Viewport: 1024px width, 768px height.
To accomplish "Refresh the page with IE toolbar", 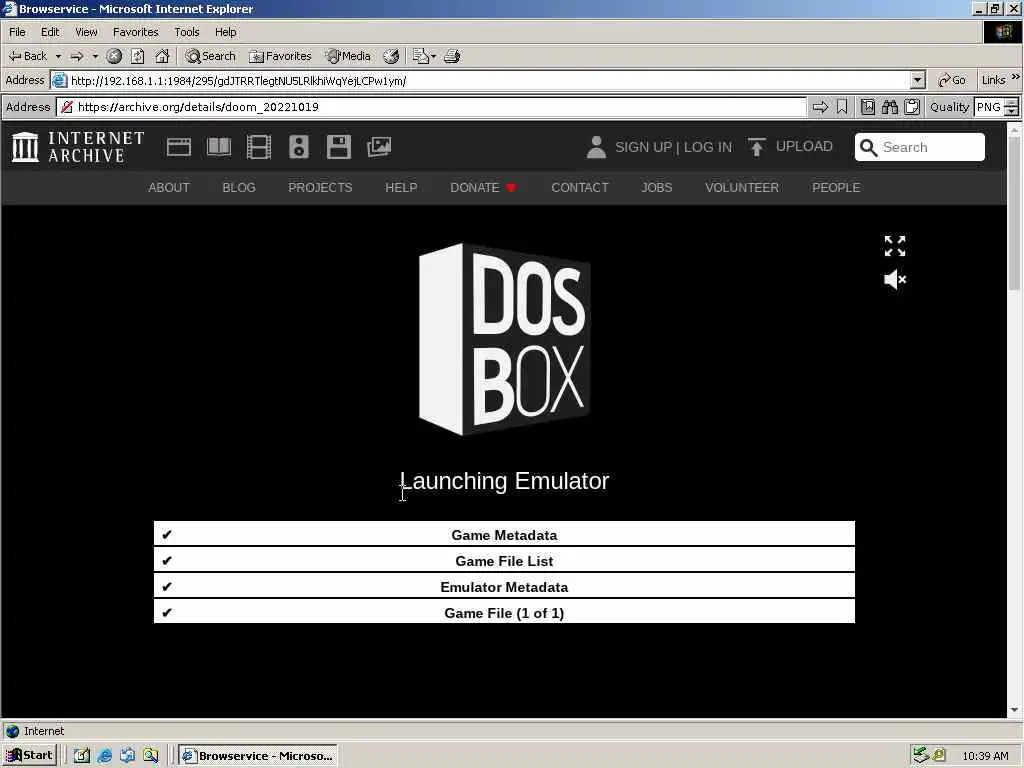I will coord(138,56).
